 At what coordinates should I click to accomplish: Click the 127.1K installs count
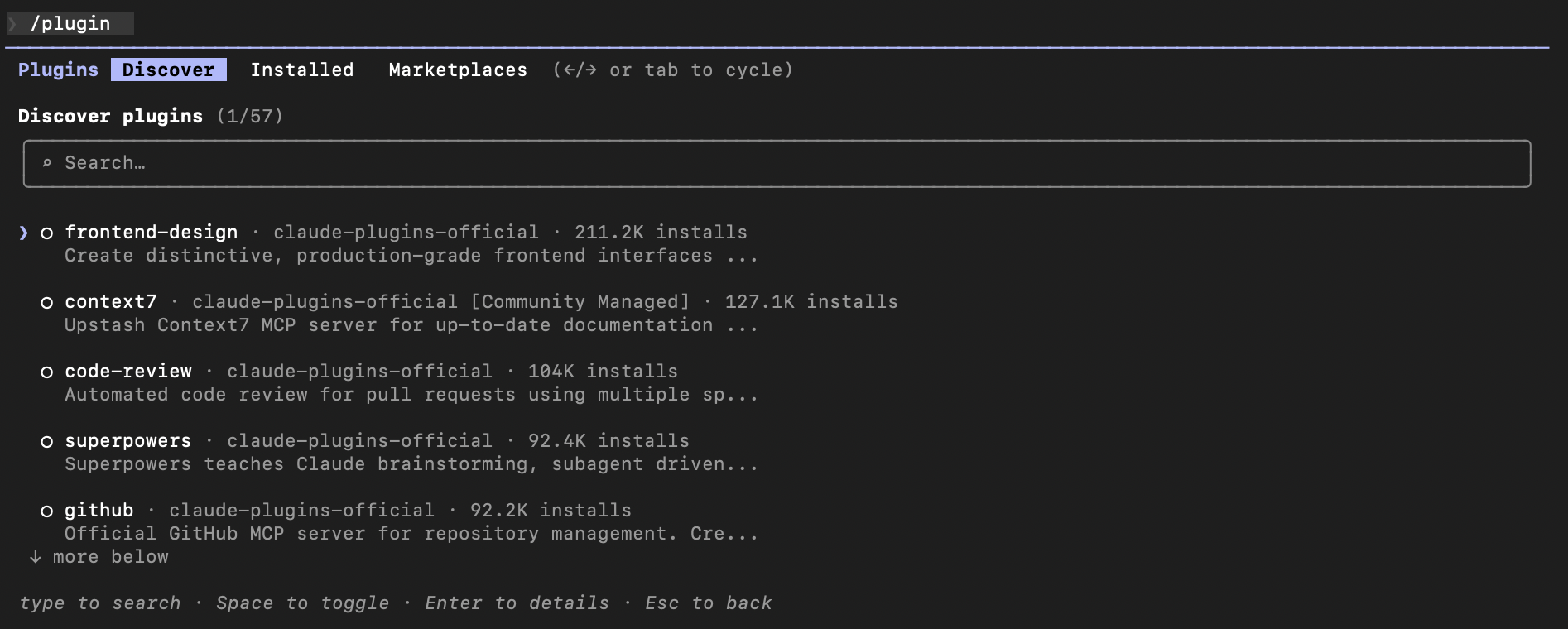click(x=812, y=302)
